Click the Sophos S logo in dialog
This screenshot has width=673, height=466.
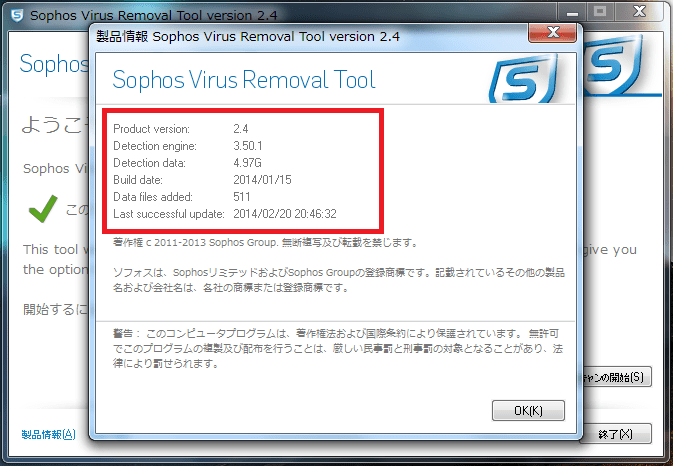(x=523, y=79)
